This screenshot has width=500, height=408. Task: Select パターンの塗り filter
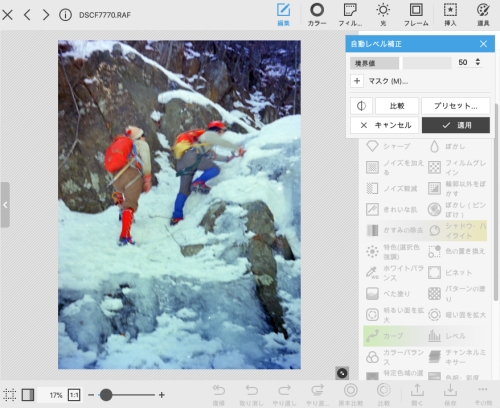tap(457, 294)
